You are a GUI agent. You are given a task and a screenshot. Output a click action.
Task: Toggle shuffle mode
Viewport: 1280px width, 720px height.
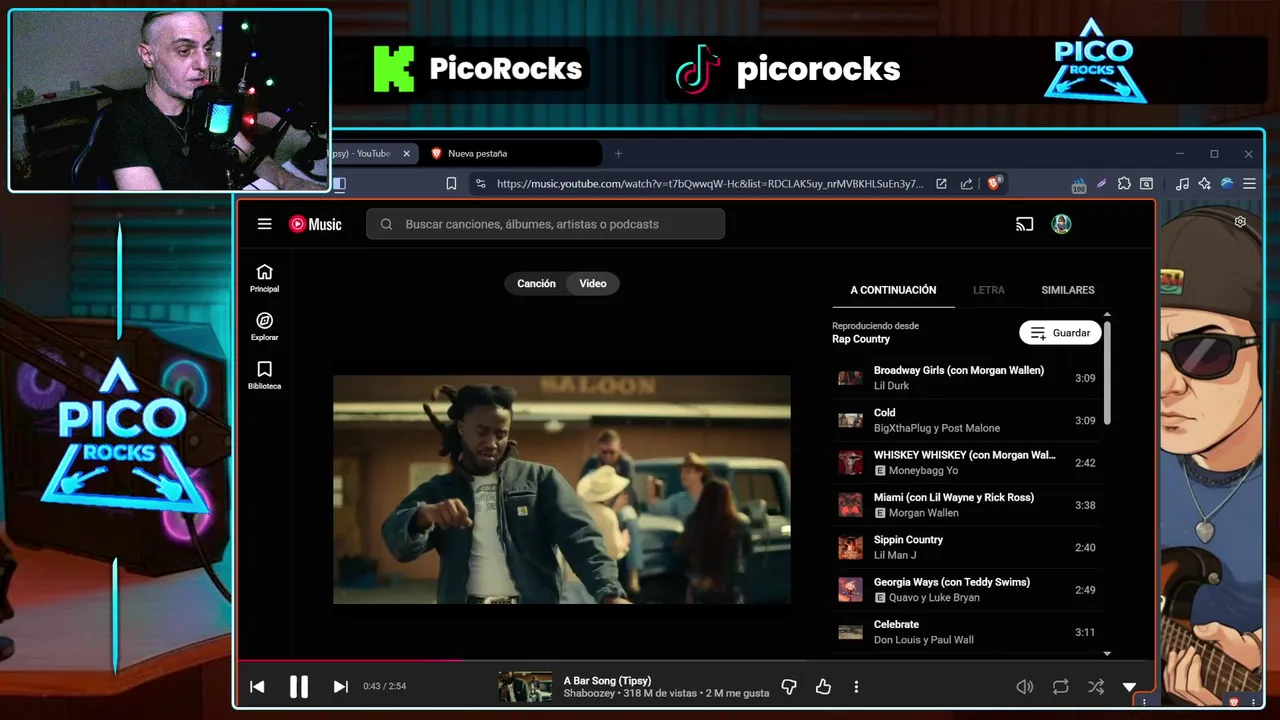[x=1096, y=686]
